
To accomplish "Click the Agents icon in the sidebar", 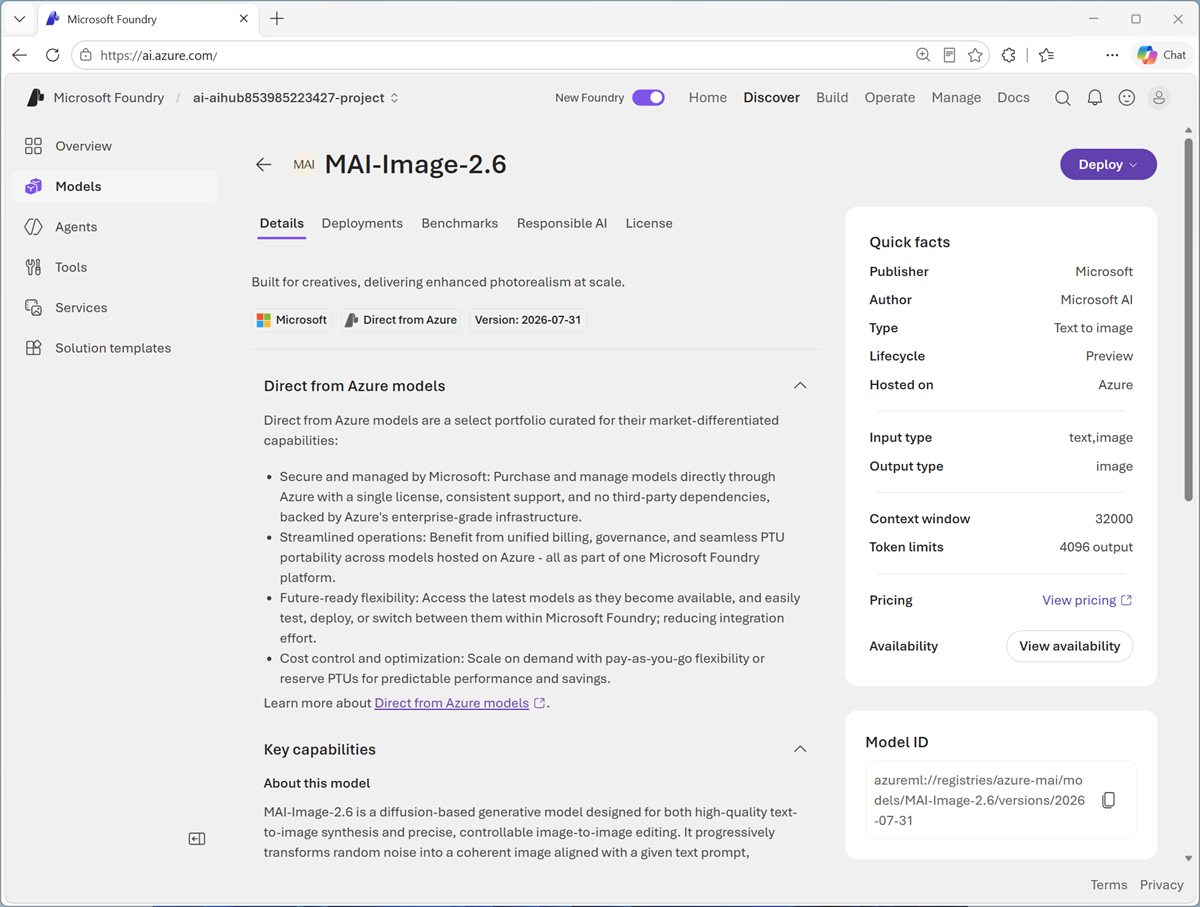I will (33, 227).
